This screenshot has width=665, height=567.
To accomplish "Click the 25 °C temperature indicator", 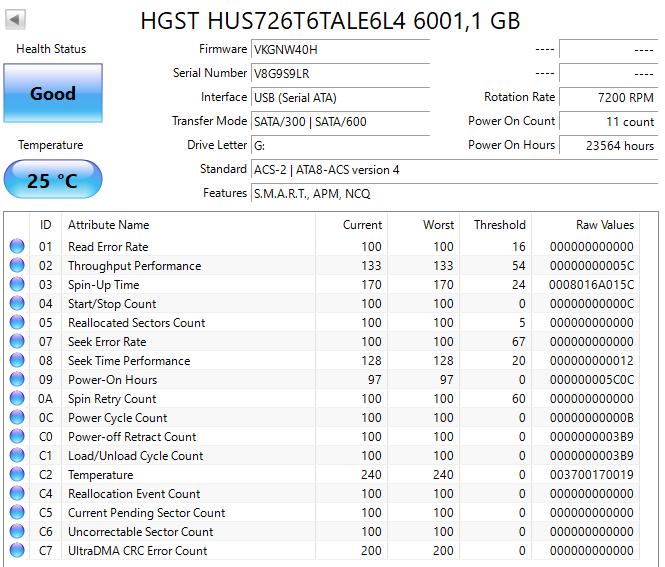I will coord(52,181).
